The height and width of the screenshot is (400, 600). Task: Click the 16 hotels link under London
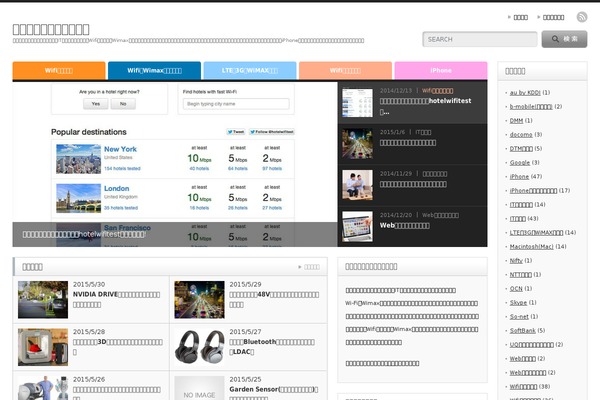[x=199, y=208]
